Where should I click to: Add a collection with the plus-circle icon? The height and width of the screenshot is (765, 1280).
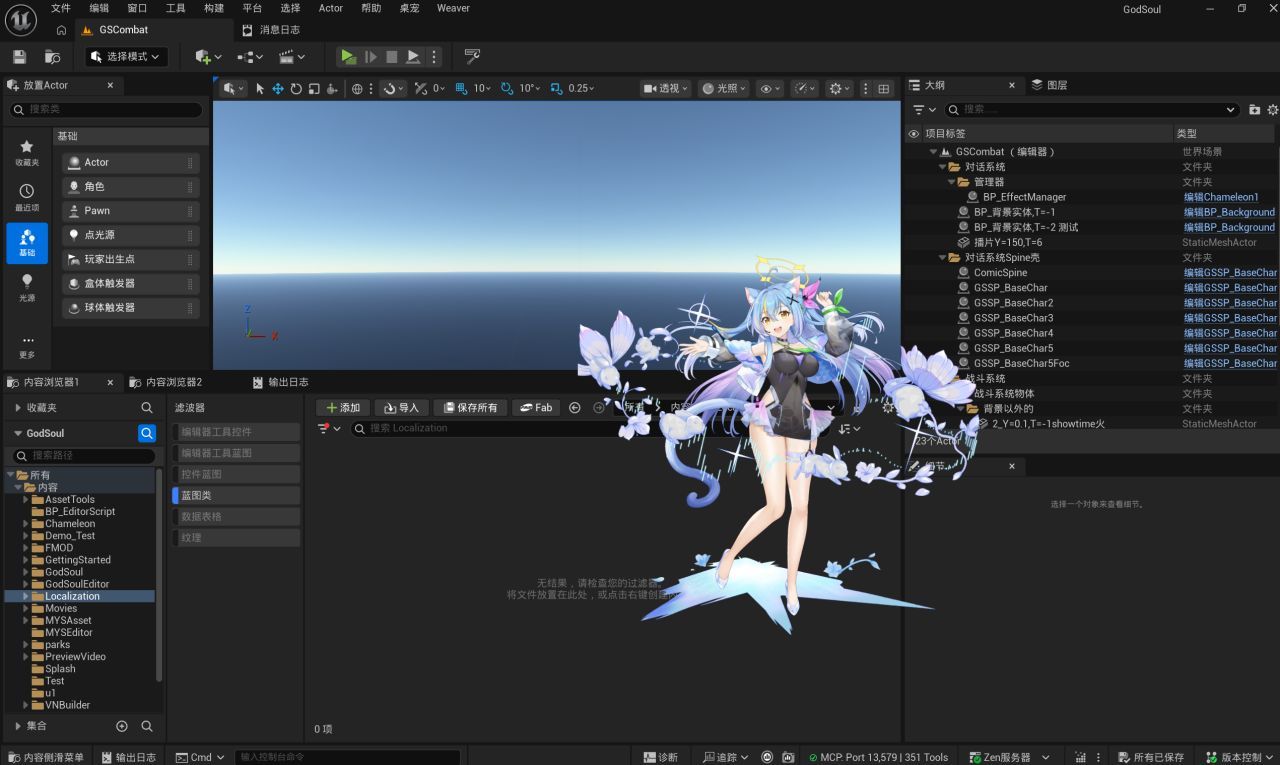click(x=122, y=726)
